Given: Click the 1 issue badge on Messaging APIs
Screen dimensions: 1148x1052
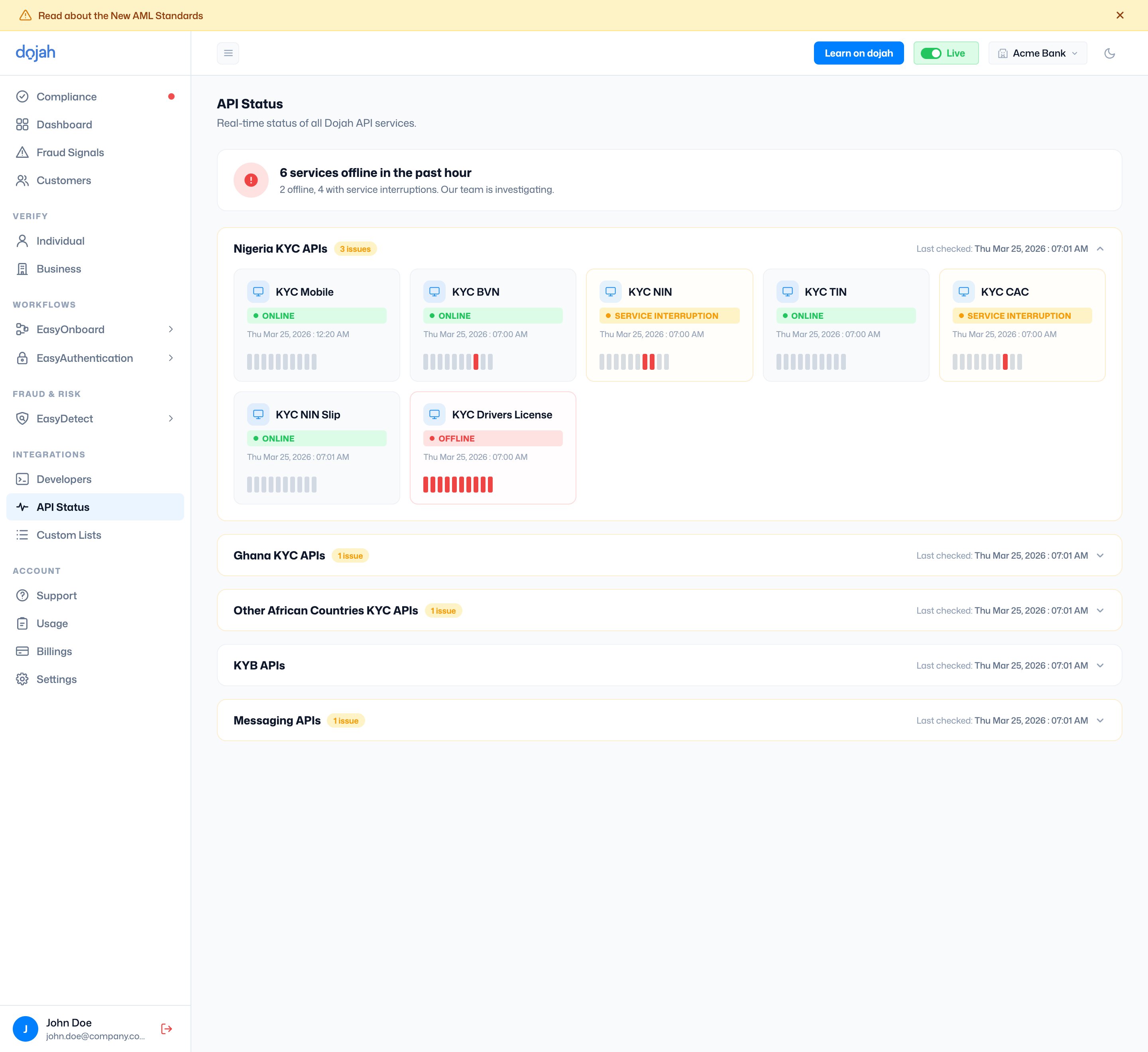Looking at the screenshot, I should (x=346, y=721).
